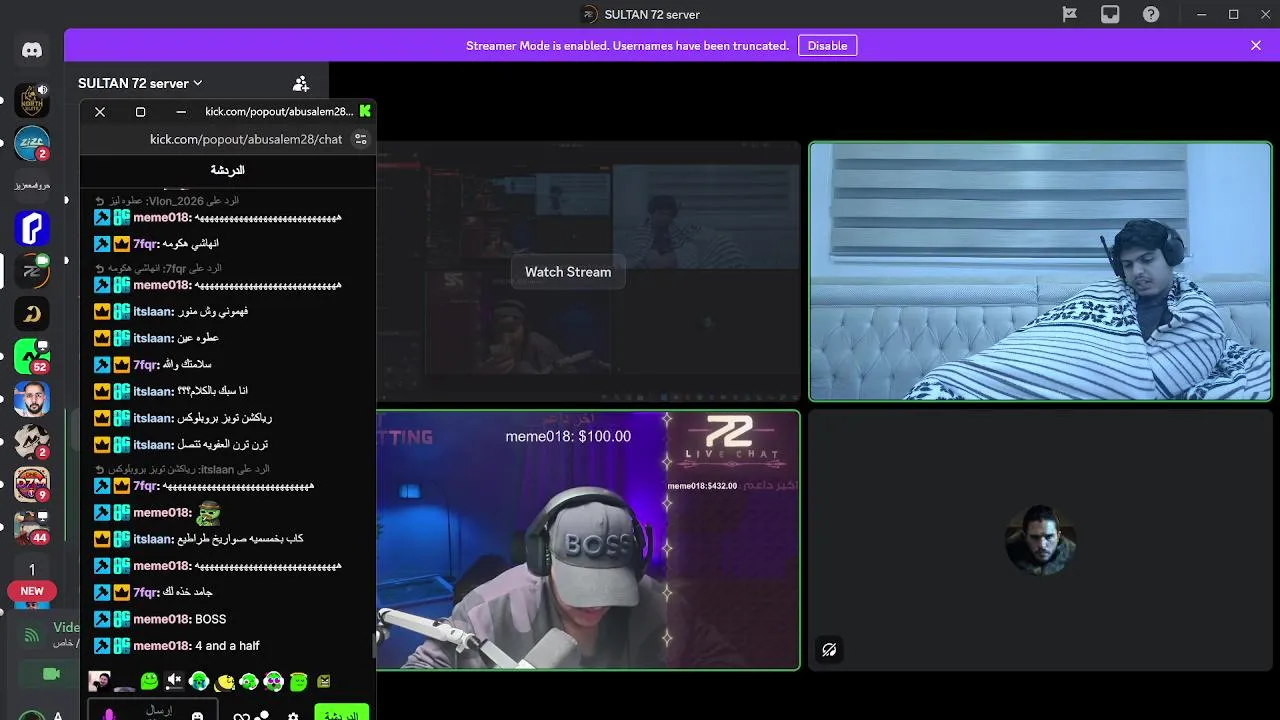This screenshot has height=720, width=1280.
Task: Dismiss the Streamer Mode banner
Action: pyautogui.click(x=1256, y=45)
